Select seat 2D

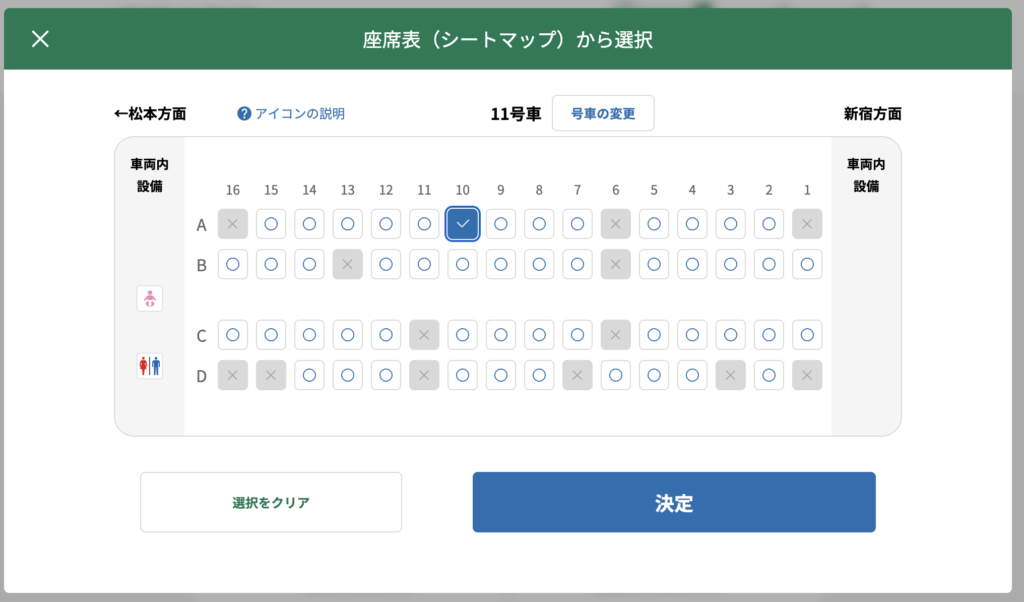[769, 375]
